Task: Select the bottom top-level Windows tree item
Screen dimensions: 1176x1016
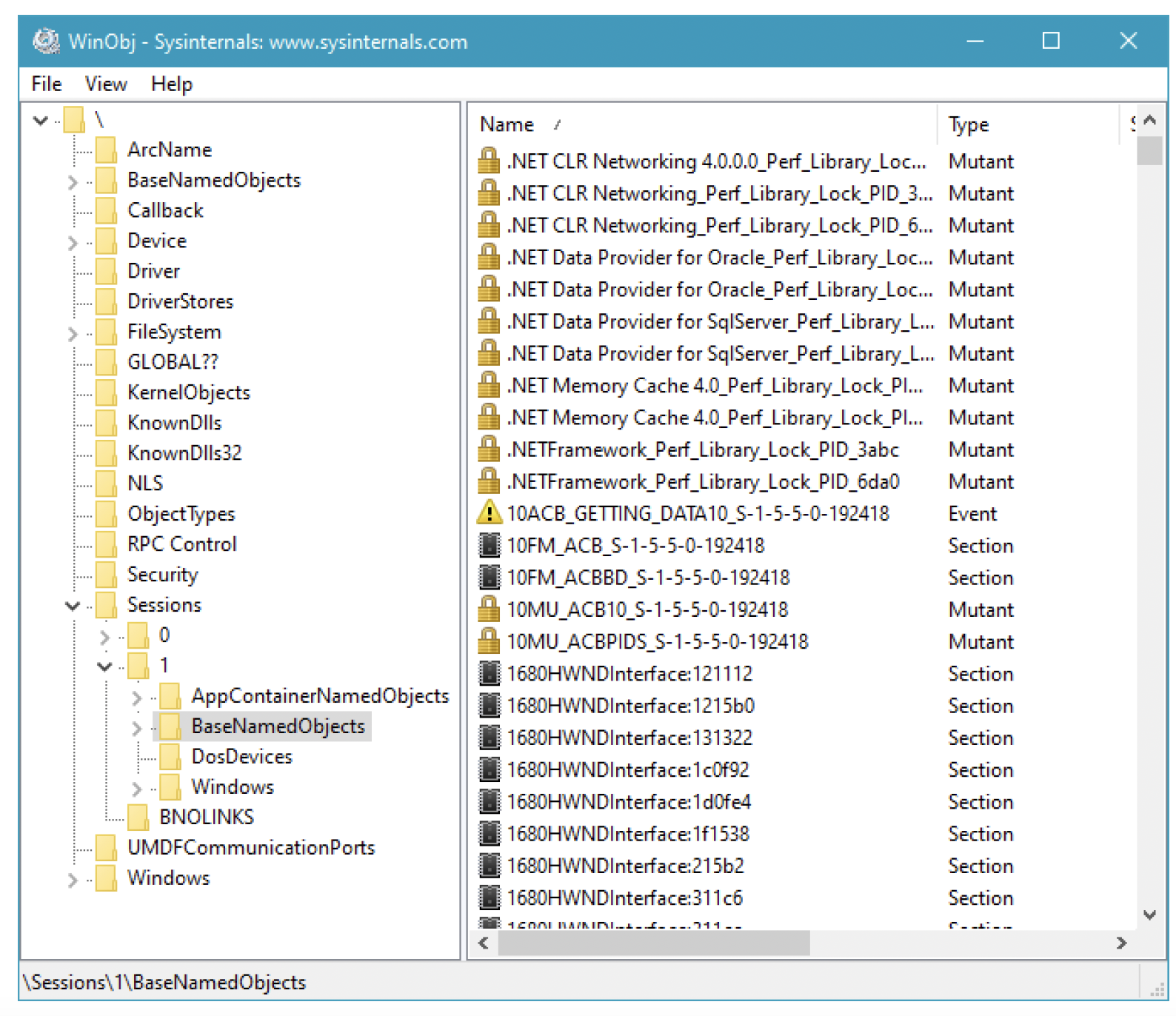Action: (x=168, y=878)
